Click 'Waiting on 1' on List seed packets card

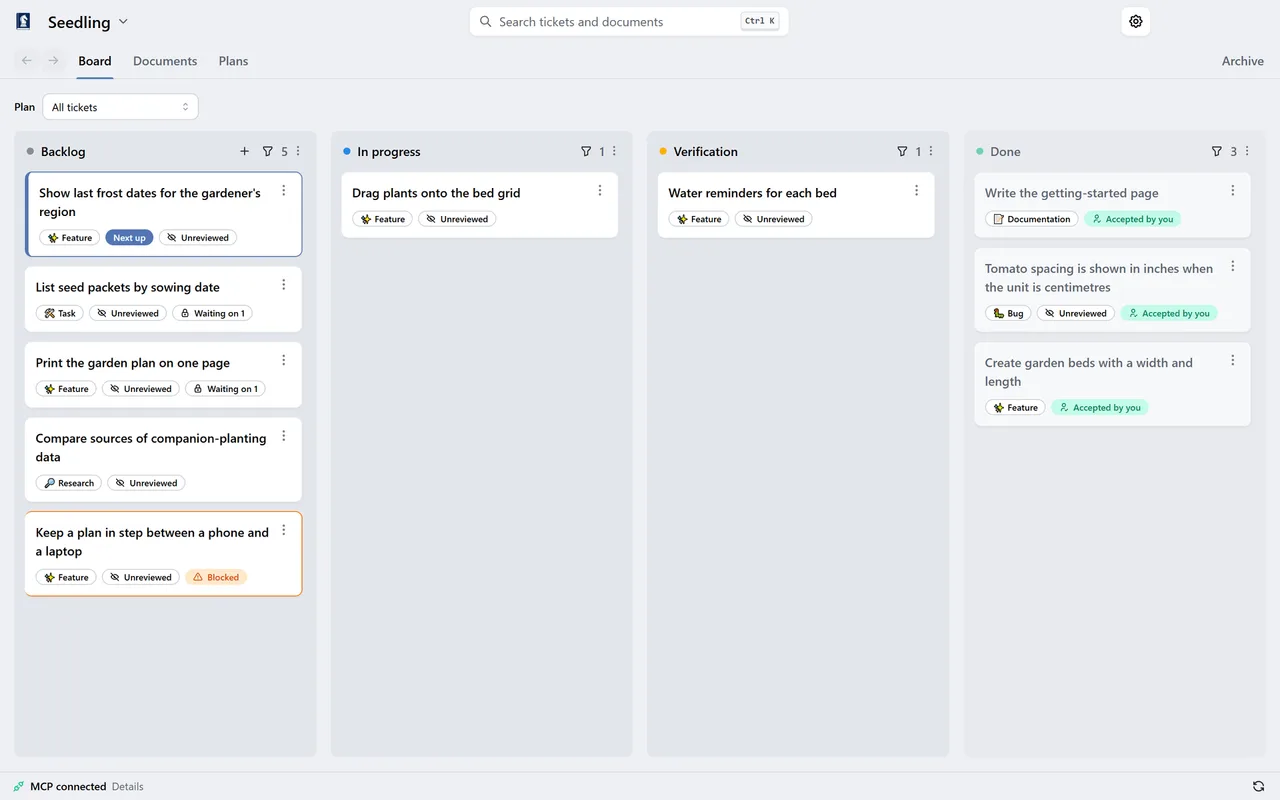pos(212,313)
